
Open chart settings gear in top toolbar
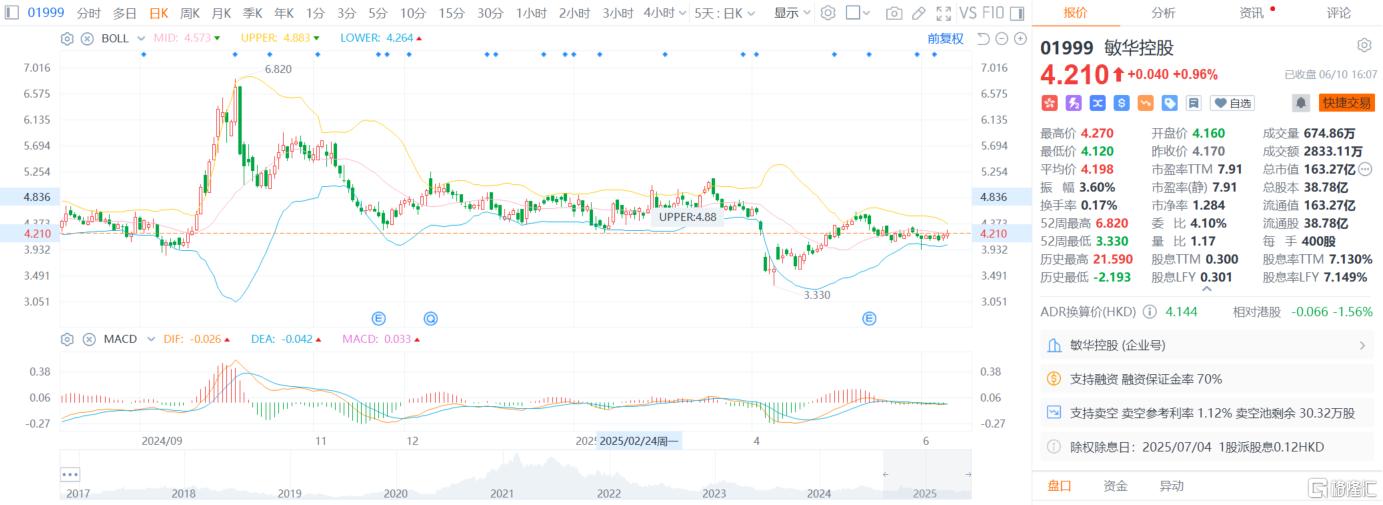828,13
